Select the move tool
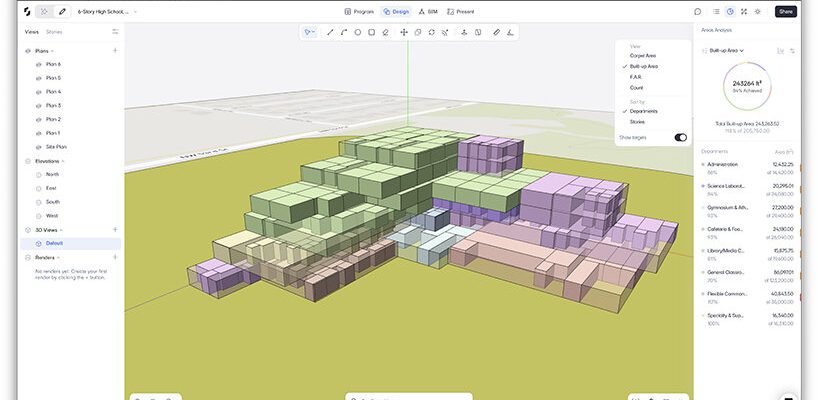818x400 pixels. [x=404, y=32]
